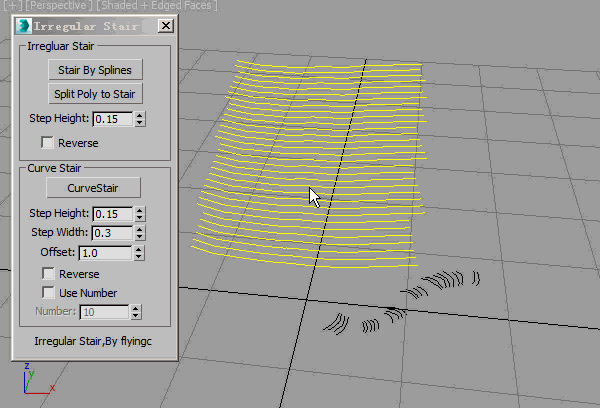Image resolution: width=600 pixels, height=408 pixels.
Task: Adjust the Number spinner arrows
Action: 136,312
